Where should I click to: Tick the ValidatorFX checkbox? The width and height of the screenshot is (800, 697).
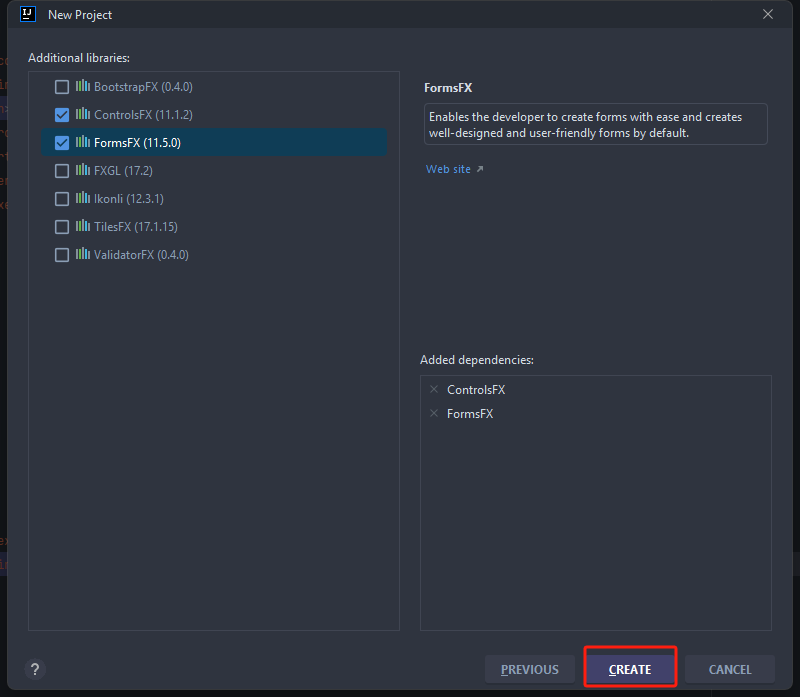click(62, 255)
